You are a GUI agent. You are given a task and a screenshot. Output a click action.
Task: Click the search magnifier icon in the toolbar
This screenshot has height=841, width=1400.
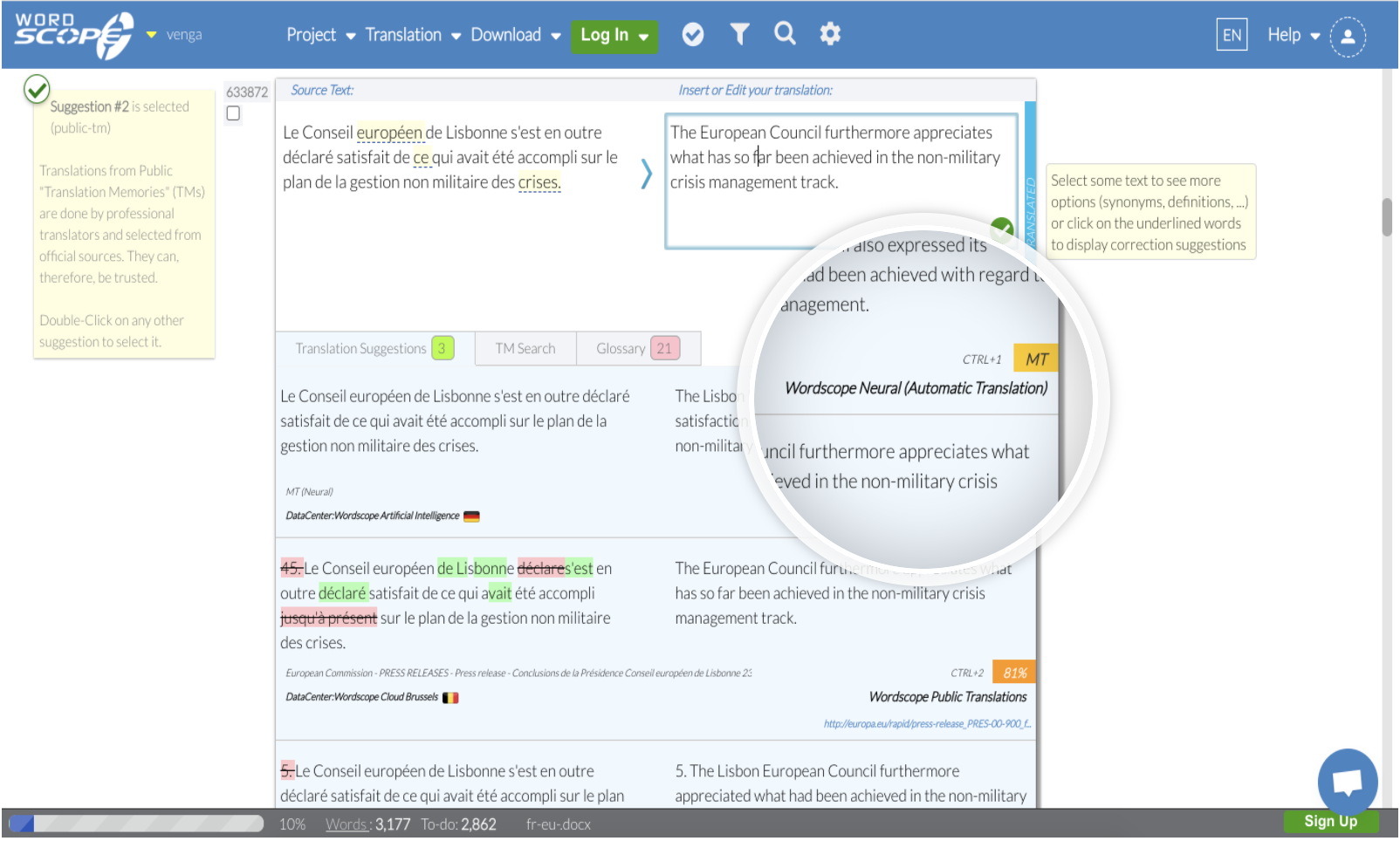pyautogui.click(x=785, y=34)
